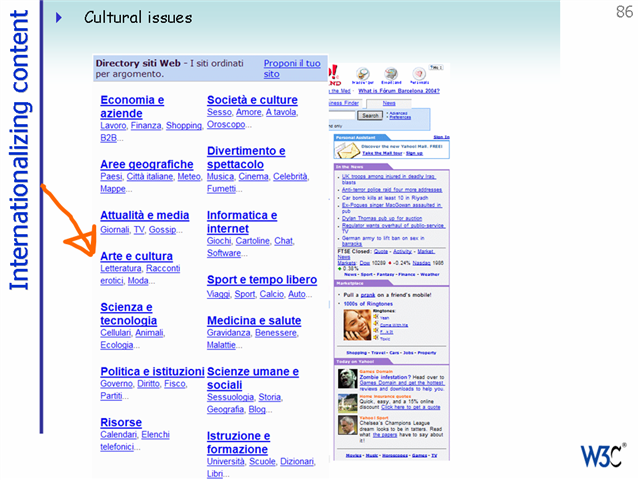
Task: Go to the Medicina e salute category
Action: click(253, 321)
